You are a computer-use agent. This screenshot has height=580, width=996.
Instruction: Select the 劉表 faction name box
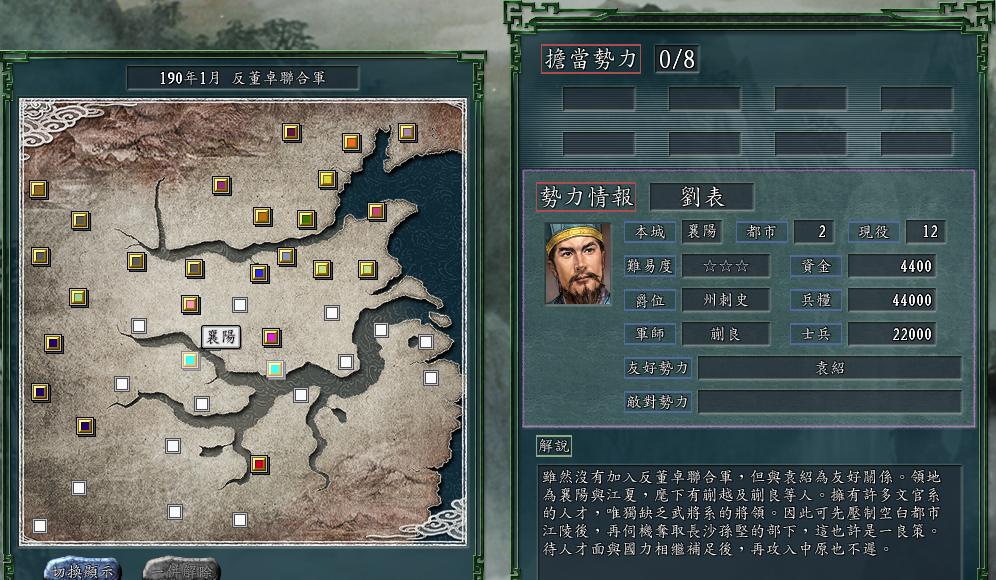[702, 197]
